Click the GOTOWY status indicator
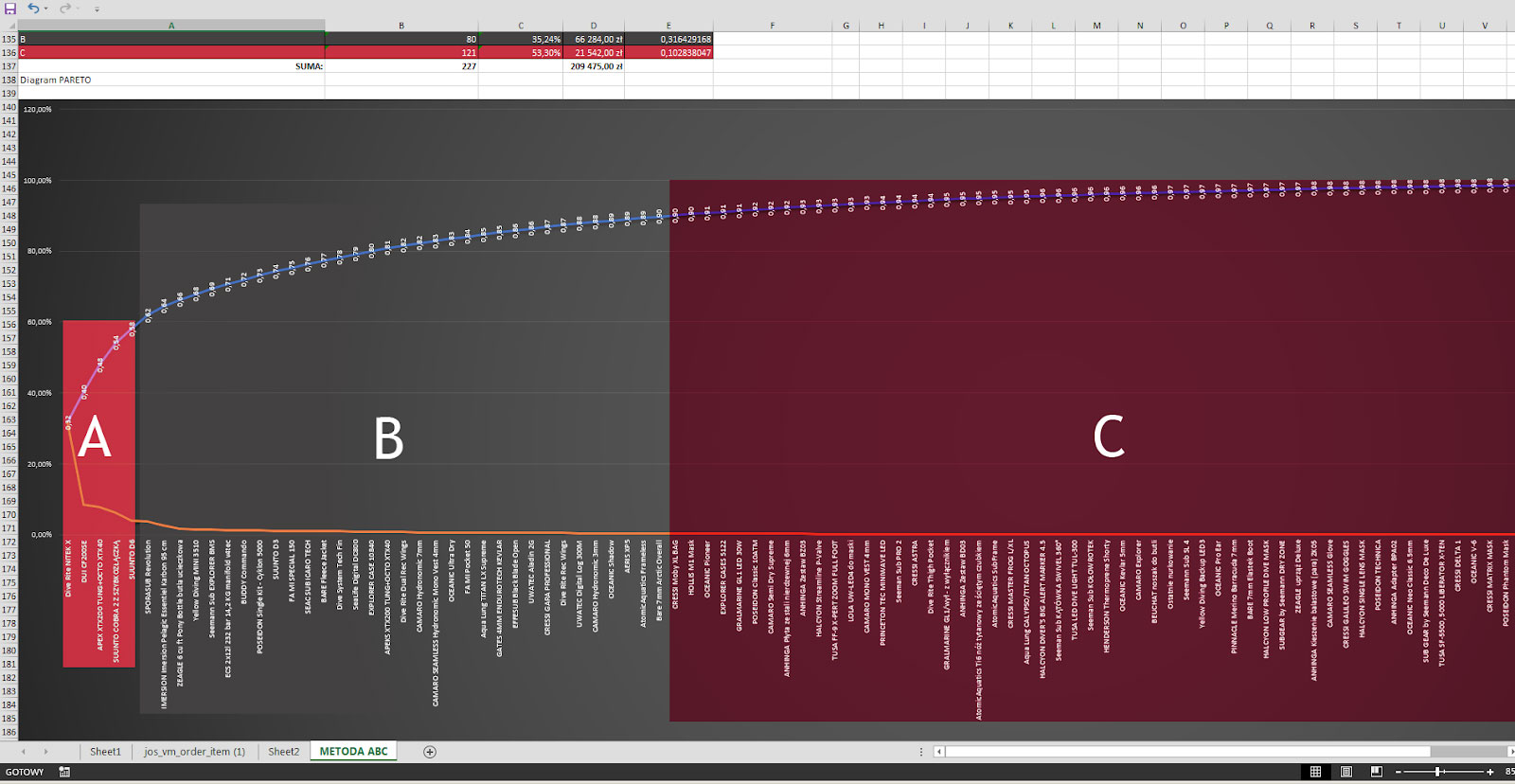This screenshot has width=1515, height=784. (25, 772)
